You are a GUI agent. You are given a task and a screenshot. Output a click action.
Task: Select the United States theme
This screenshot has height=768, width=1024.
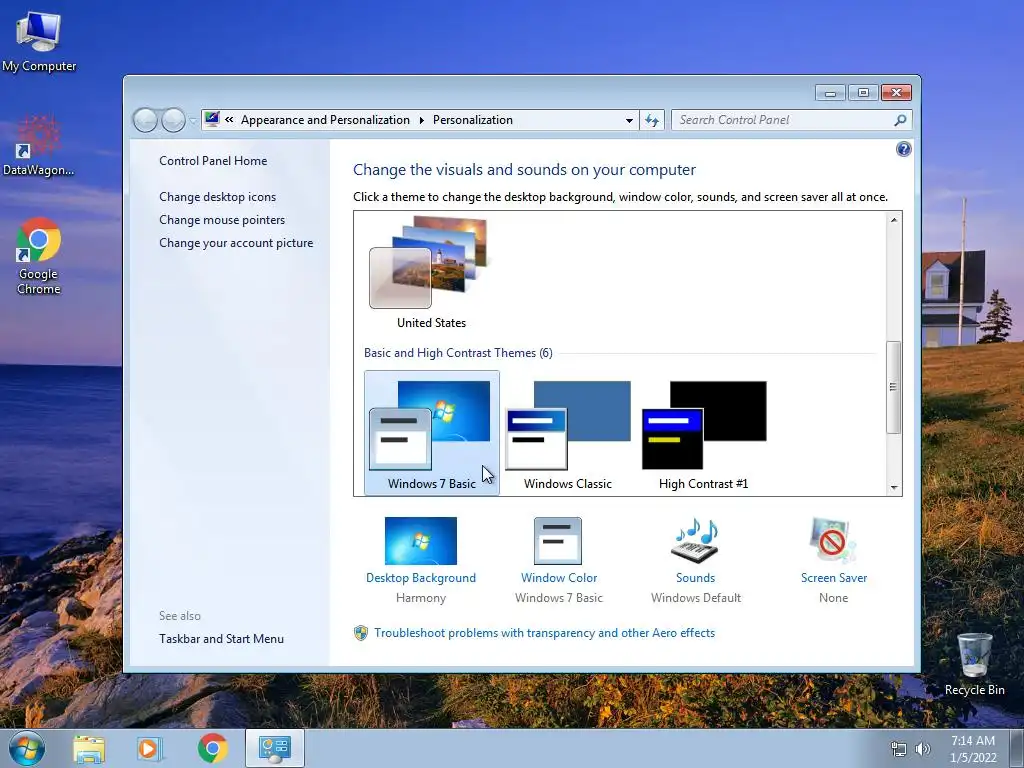(x=431, y=273)
